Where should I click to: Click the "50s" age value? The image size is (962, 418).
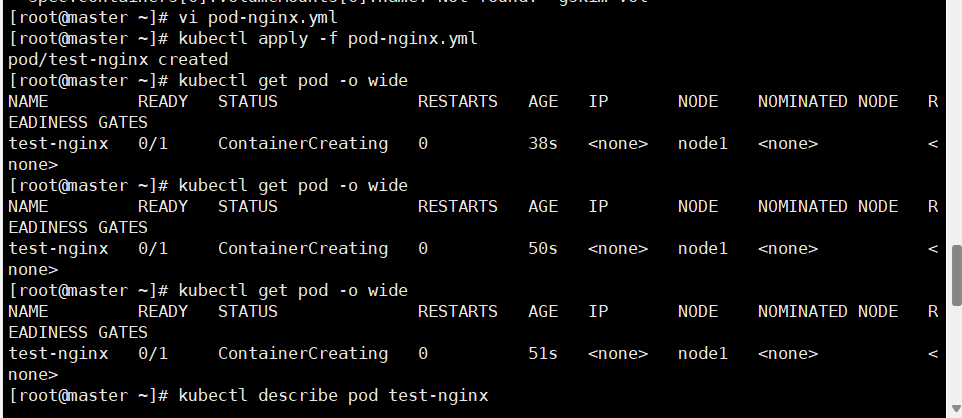(x=543, y=249)
